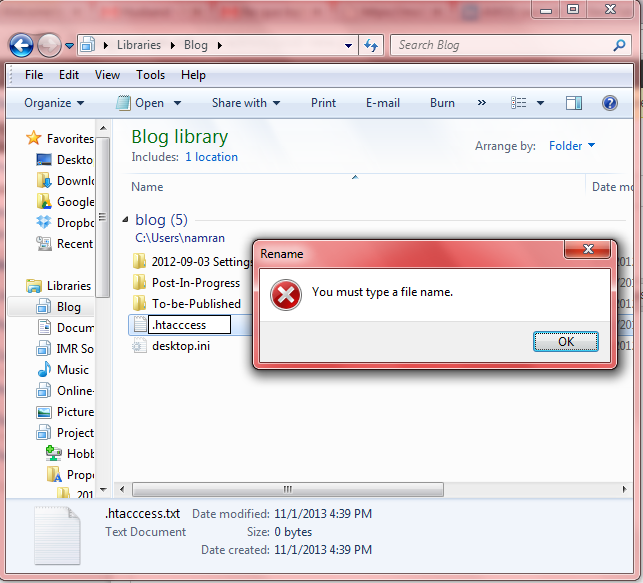Click the Burn toolbar button
643x583 pixels.
tap(442, 103)
